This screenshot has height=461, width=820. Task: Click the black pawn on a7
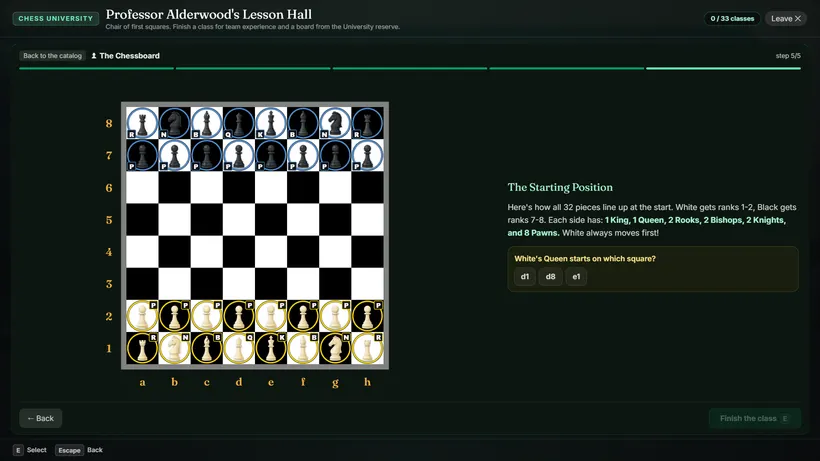pos(142,155)
